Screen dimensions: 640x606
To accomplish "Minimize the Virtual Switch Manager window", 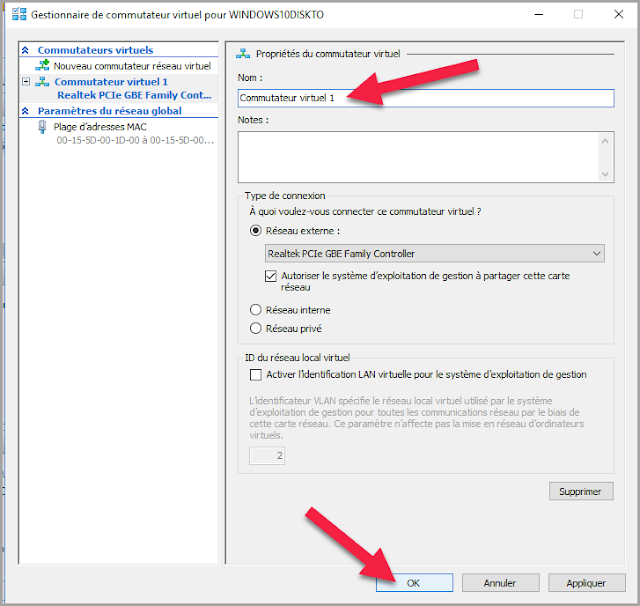I will click(x=539, y=14).
